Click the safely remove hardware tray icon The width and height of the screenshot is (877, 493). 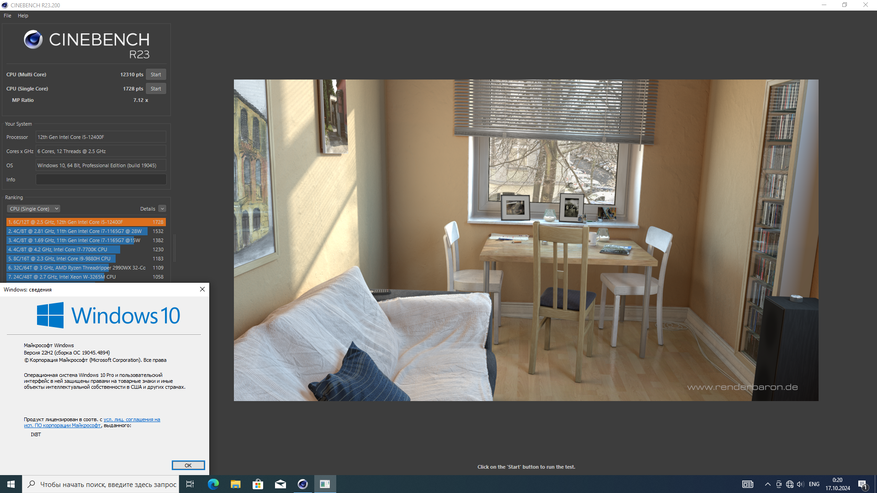(x=779, y=484)
